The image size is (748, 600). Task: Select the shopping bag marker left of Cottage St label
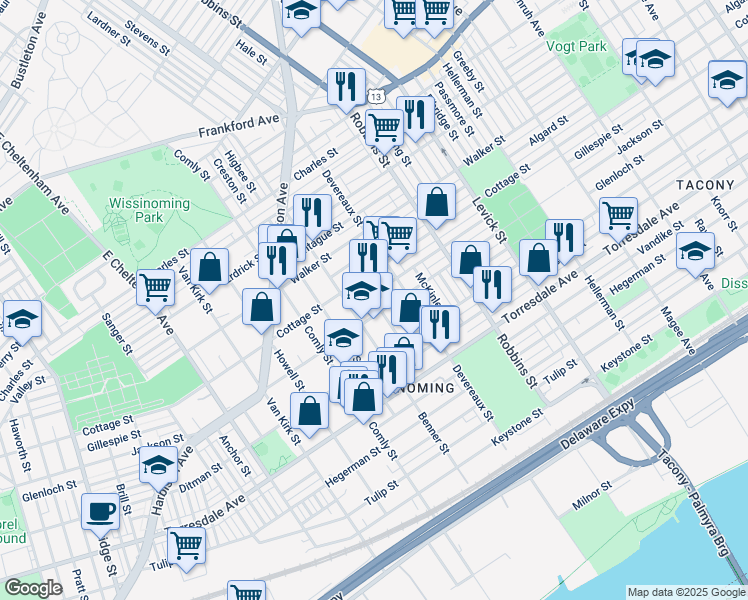[261, 308]
